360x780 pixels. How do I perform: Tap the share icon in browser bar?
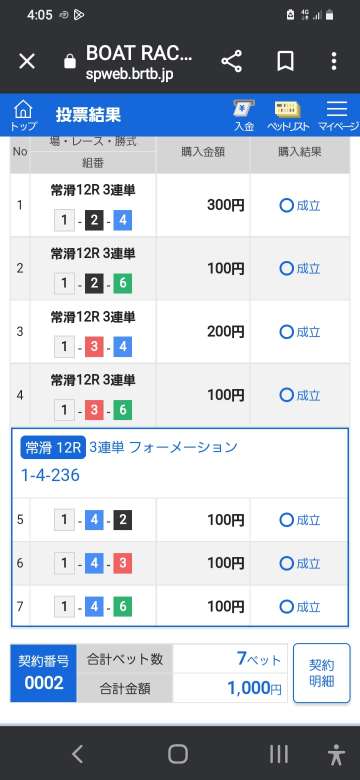coord(232,61)
